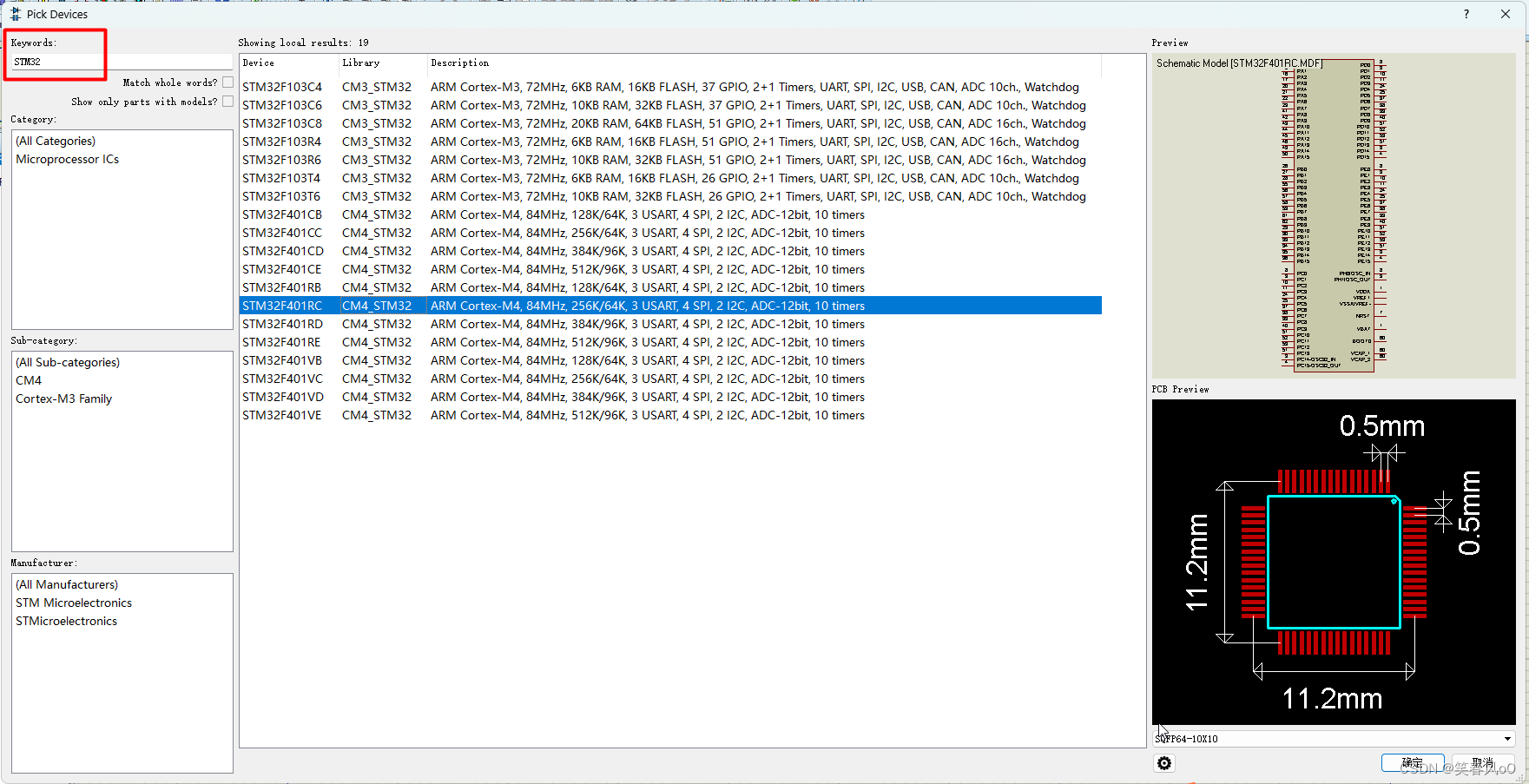Screen dimensions: 1529x784
Task: Enable the Match whole words checkbox
Action: [227, 82]
